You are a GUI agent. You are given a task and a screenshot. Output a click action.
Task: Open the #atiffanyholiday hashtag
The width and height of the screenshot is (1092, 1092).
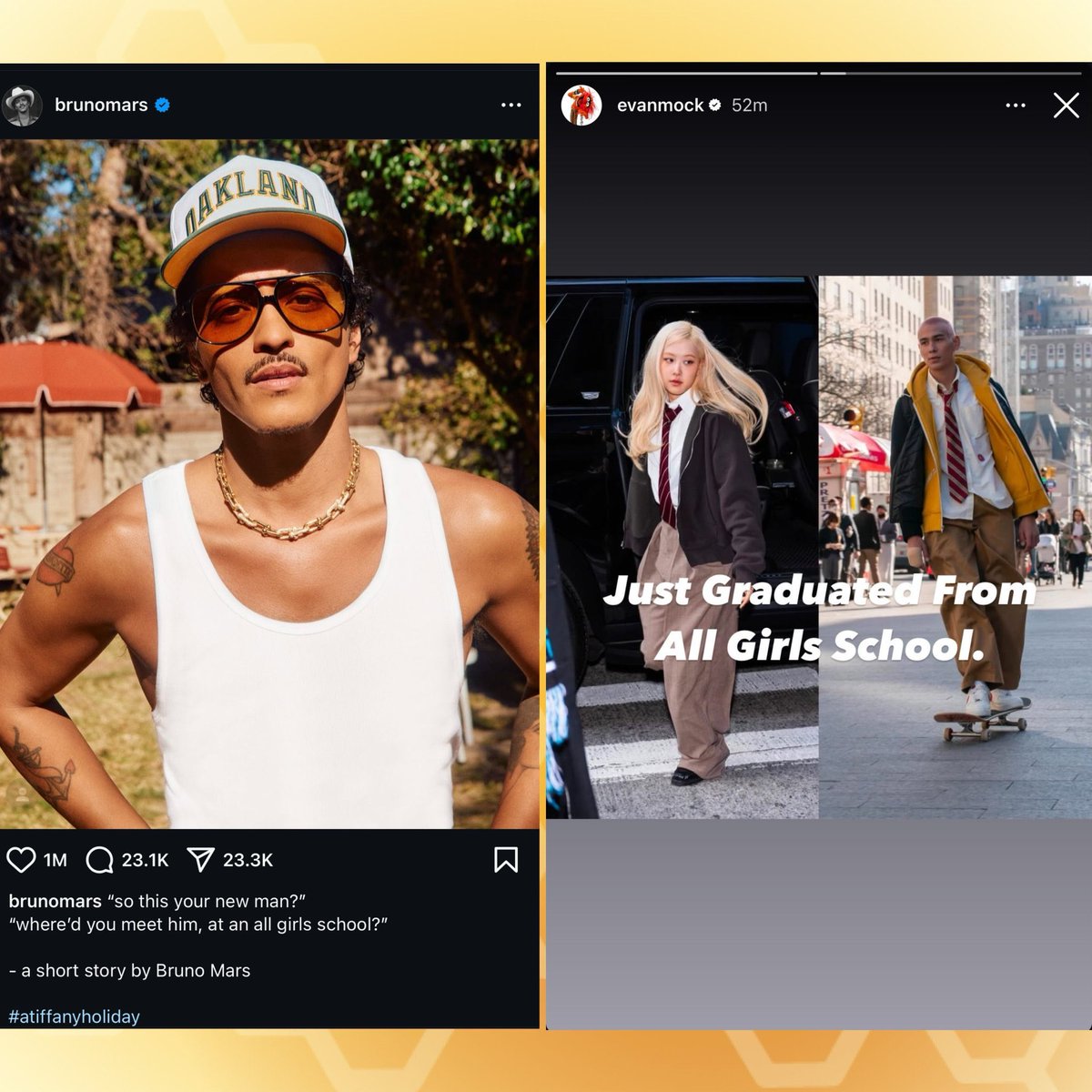pyautogui.click(x=74, y=1016)
